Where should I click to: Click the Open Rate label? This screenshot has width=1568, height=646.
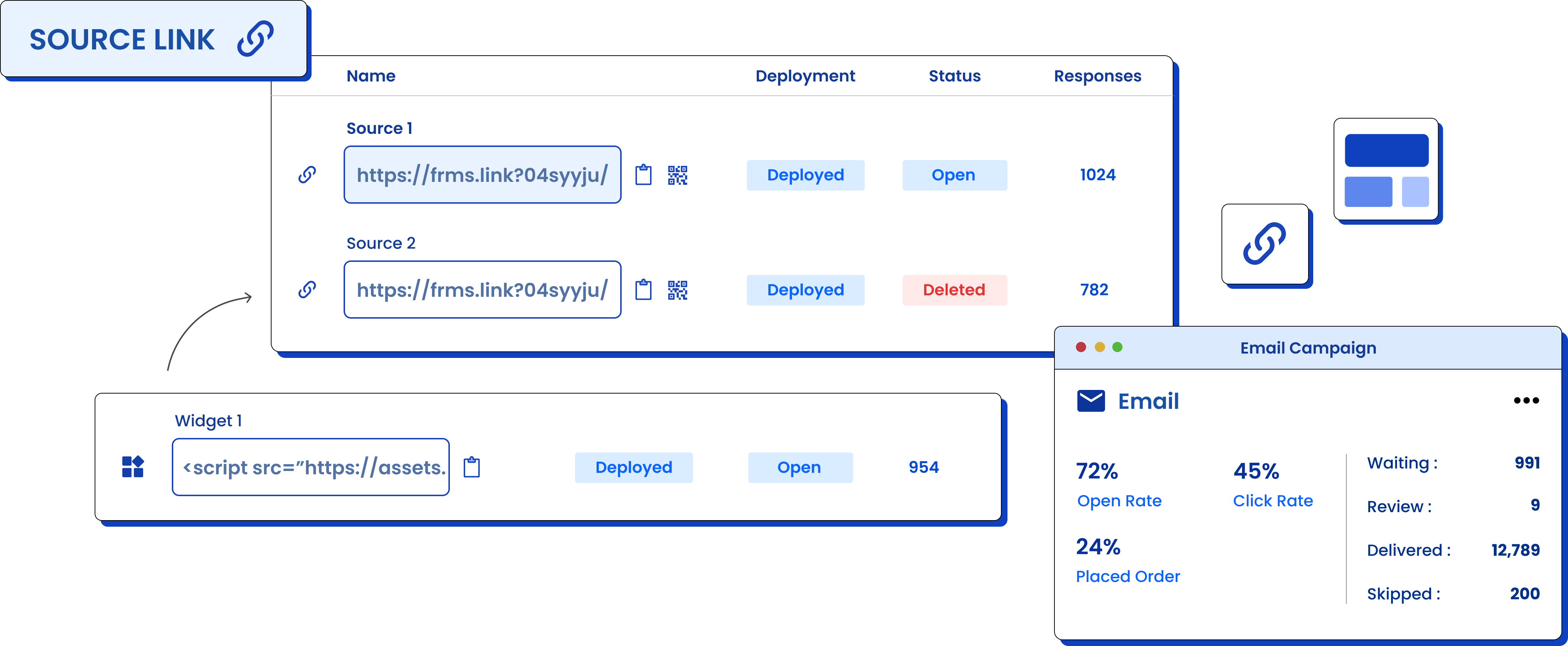click(x=1119, y=501)
